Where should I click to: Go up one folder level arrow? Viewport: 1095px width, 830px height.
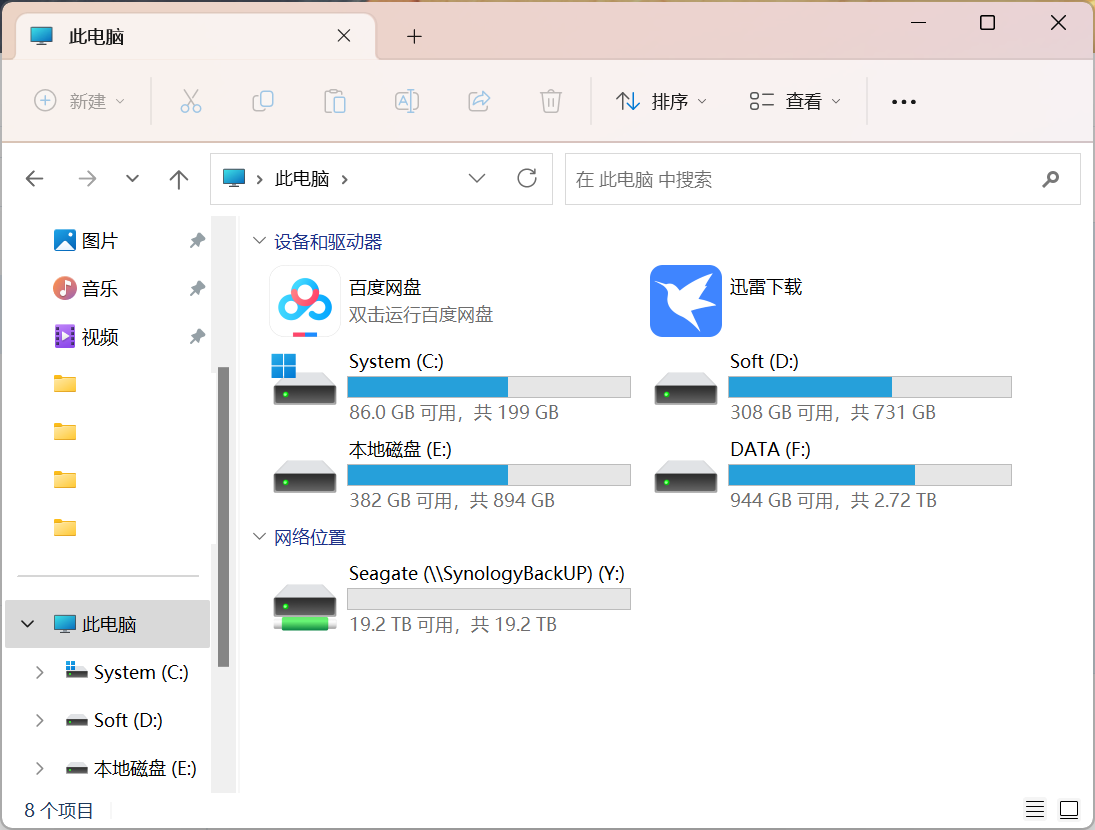tap(179, 179)
